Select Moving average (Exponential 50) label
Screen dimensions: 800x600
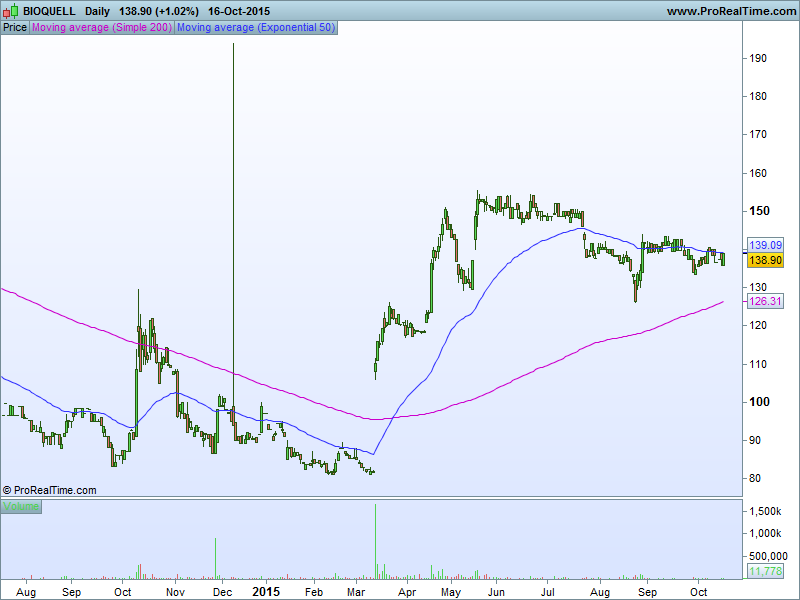pos(256,28)
